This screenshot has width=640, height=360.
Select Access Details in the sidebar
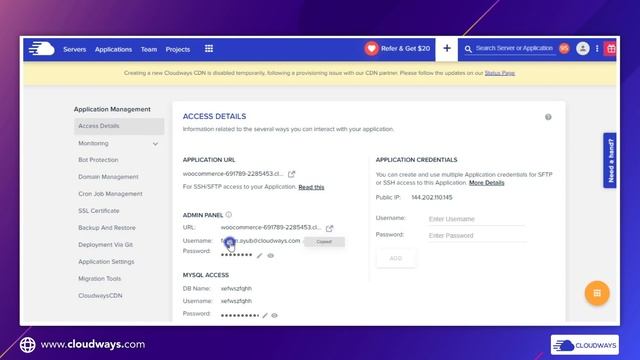pos(119,126)
